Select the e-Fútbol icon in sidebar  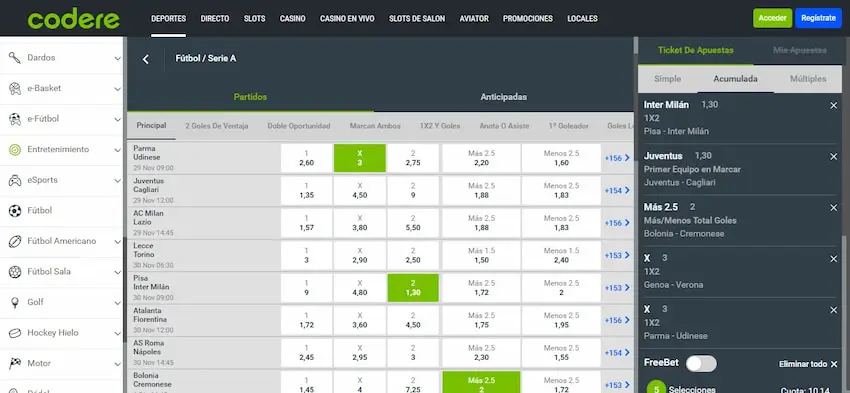click(x=15, y=119)
